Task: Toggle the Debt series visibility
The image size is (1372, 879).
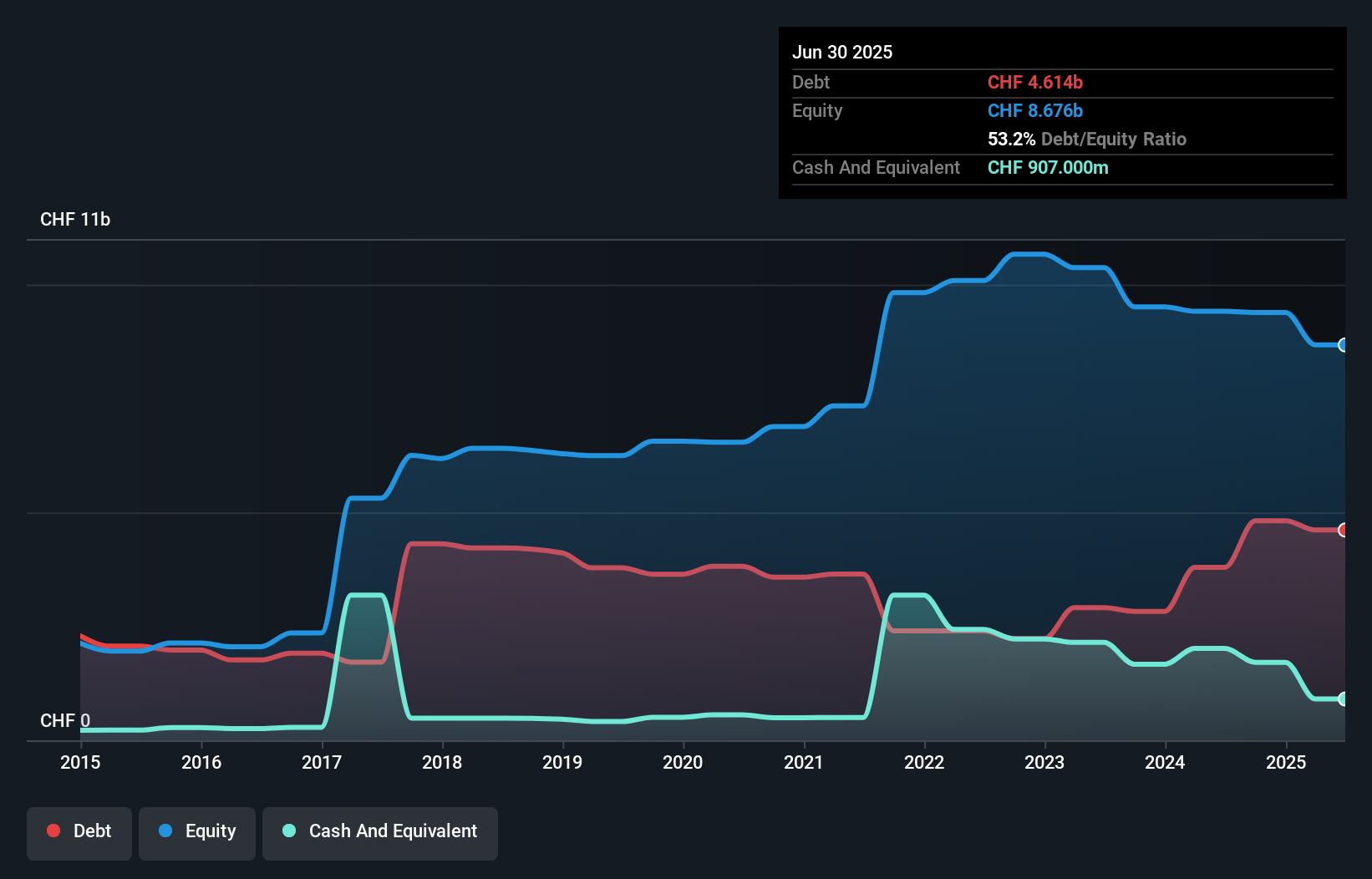Action: coord(79,831)
